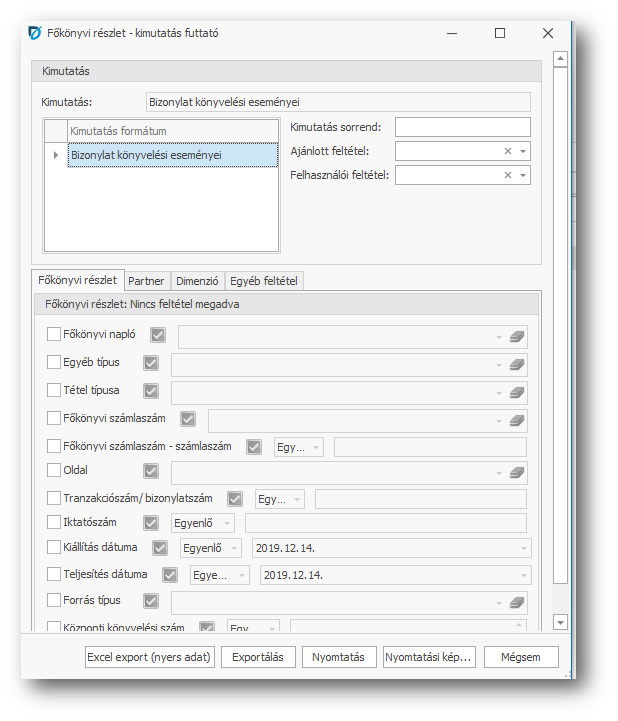Viewport: 618px width, 721px height.
Task: Click the eraser icon in Egyéb típus row
Action: [516, 364]
